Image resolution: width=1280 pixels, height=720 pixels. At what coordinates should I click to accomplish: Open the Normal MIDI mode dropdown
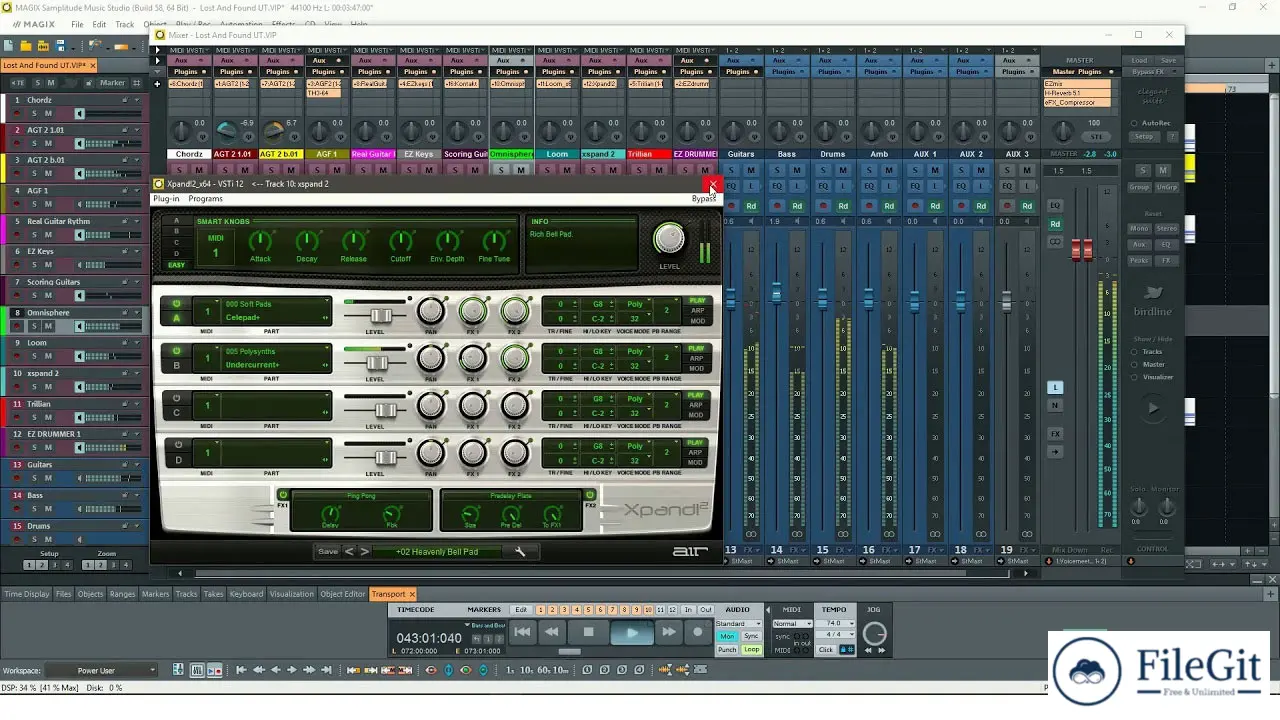(x=793, y=624)
